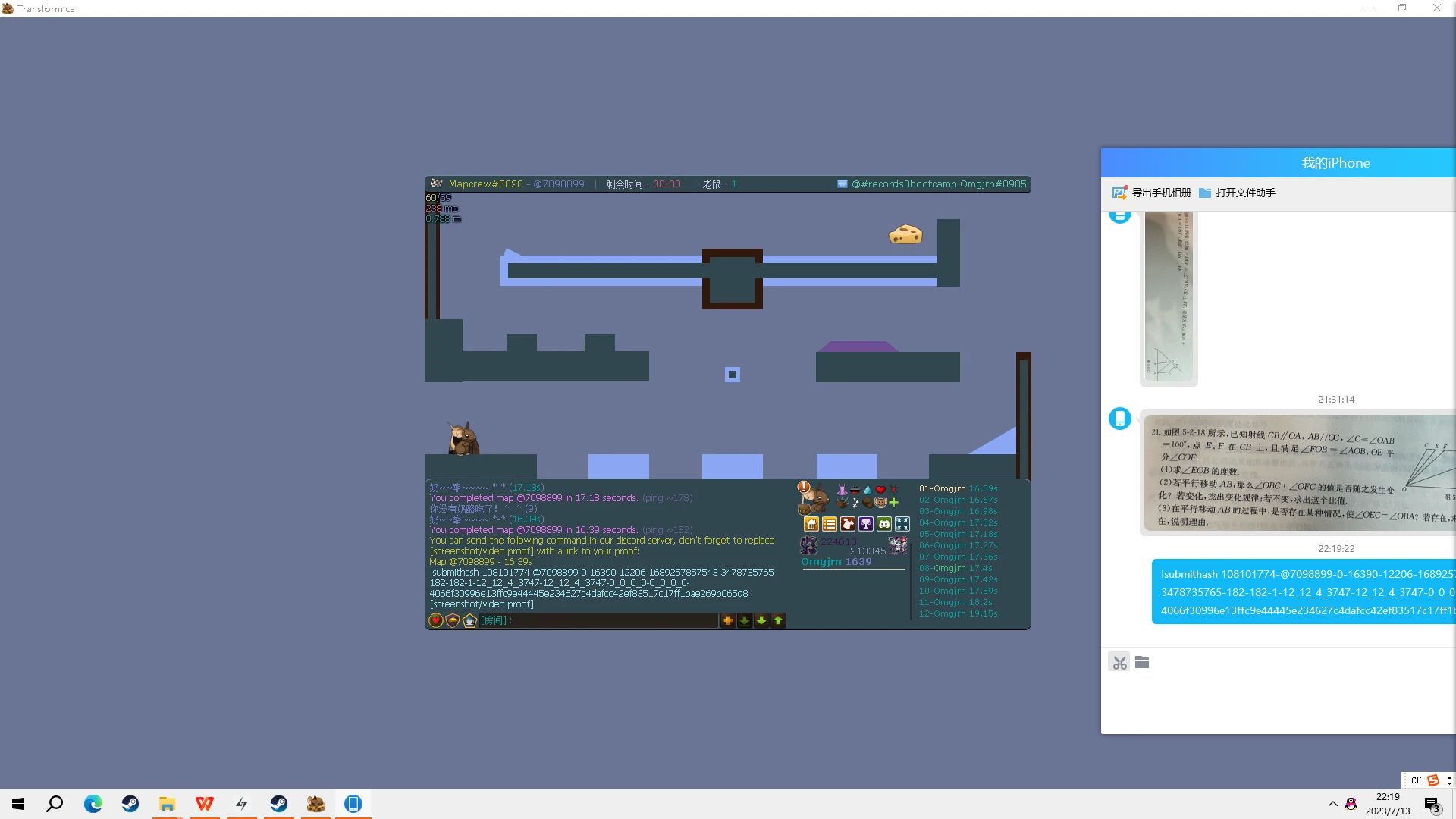Click the blue !submithash message bubble
The image size is (1456, 819).
coord(1304,592)
